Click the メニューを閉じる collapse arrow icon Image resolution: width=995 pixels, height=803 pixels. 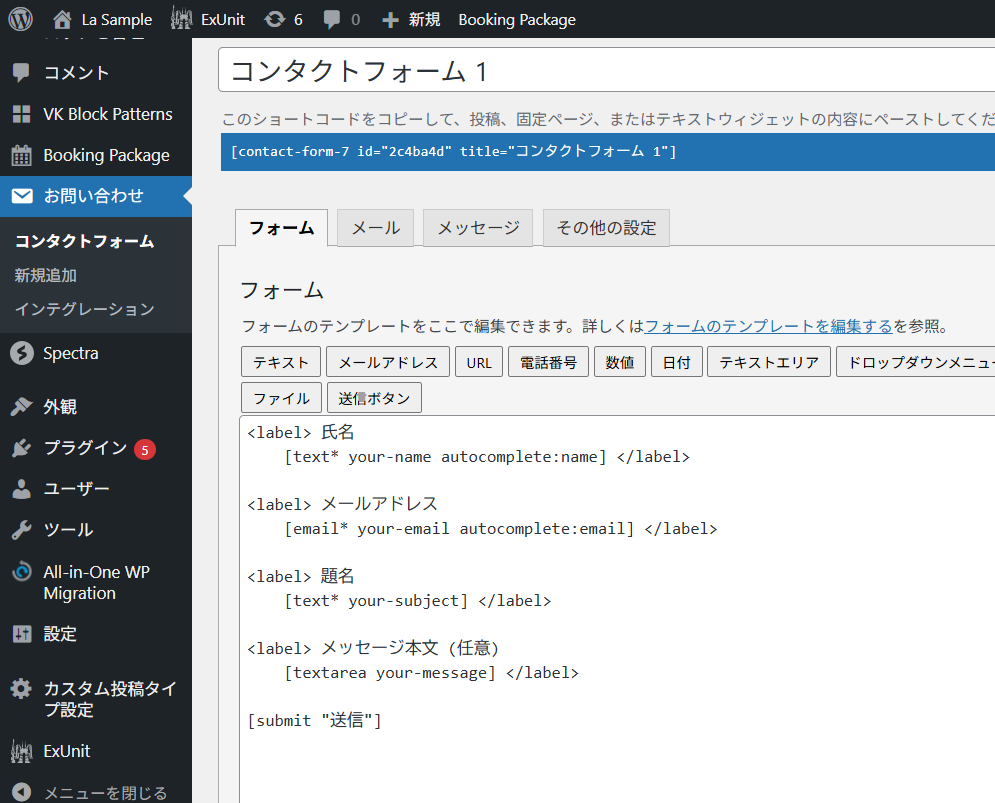(x=22, y=792)
